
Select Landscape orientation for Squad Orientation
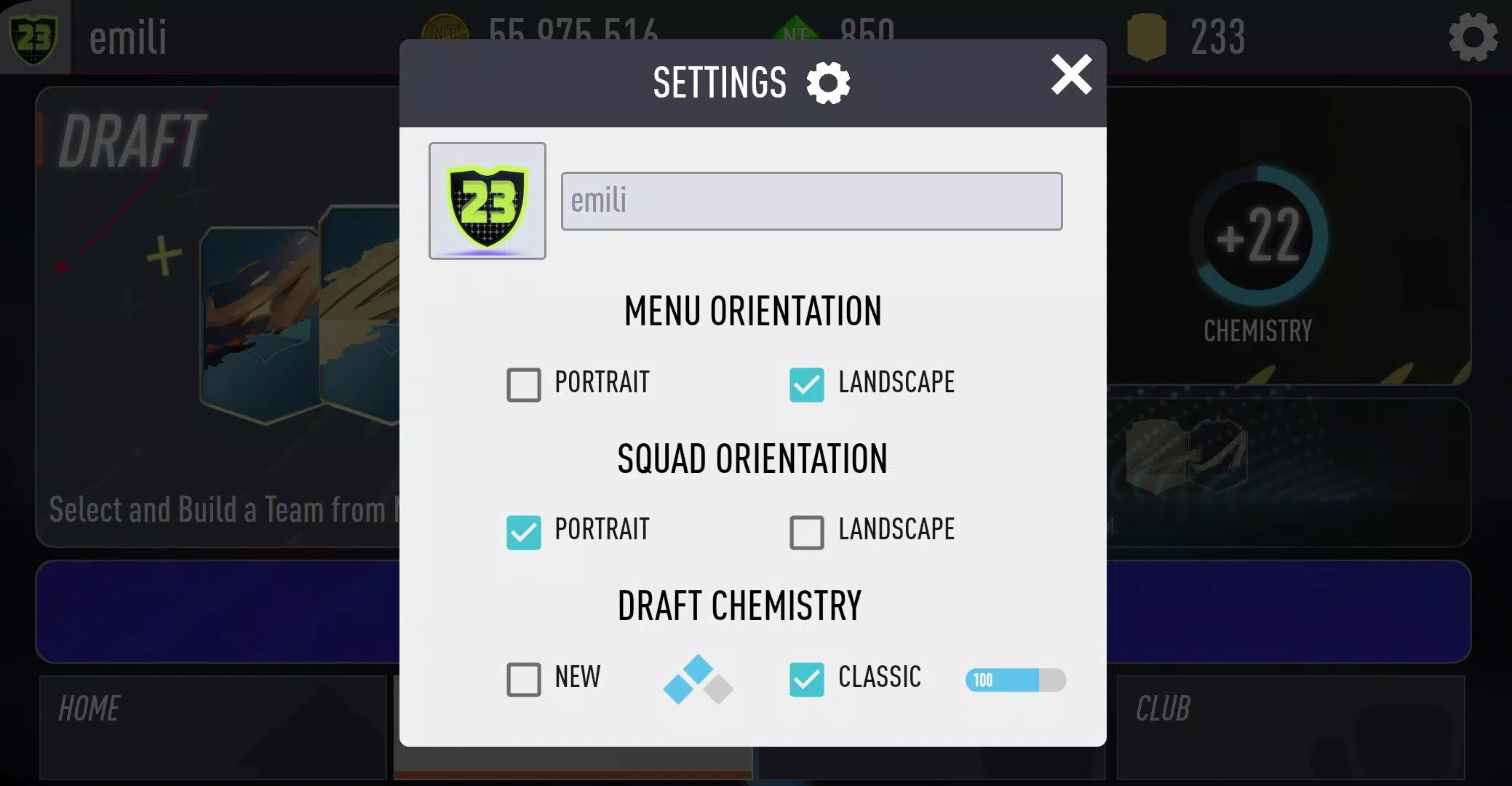[x=807, y=530]
